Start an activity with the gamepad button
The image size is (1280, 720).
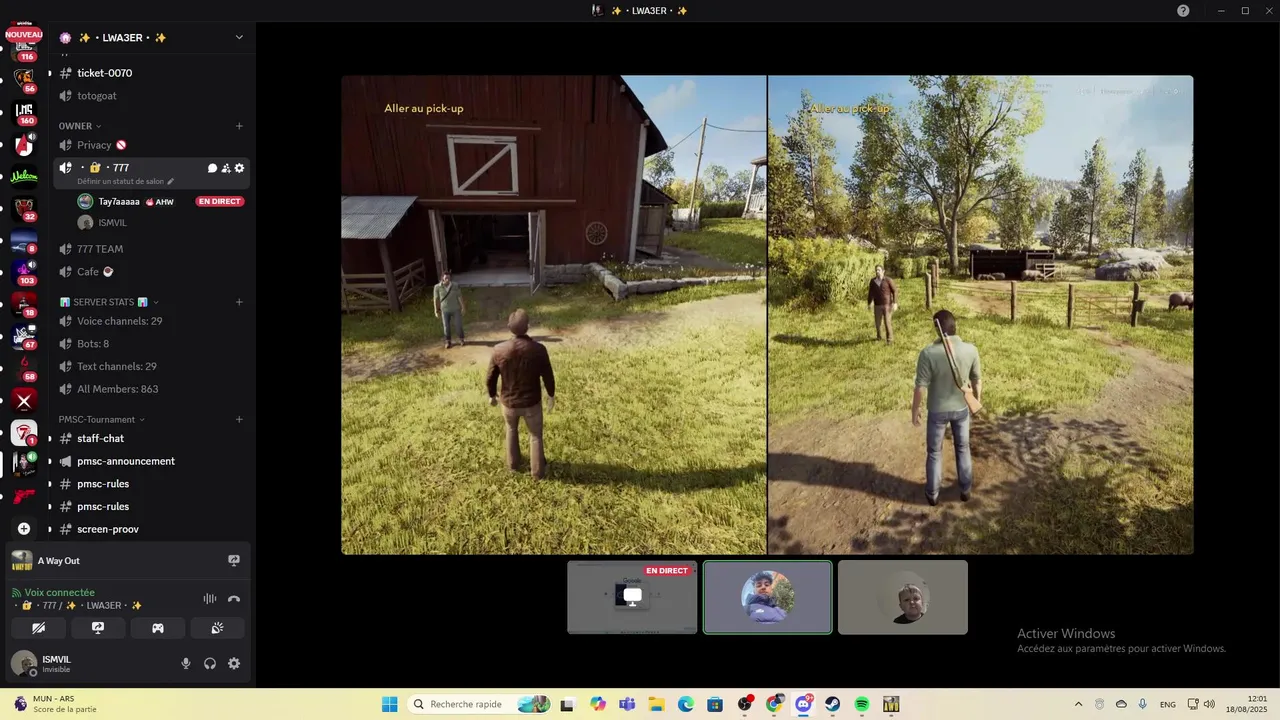click(157, 628)
